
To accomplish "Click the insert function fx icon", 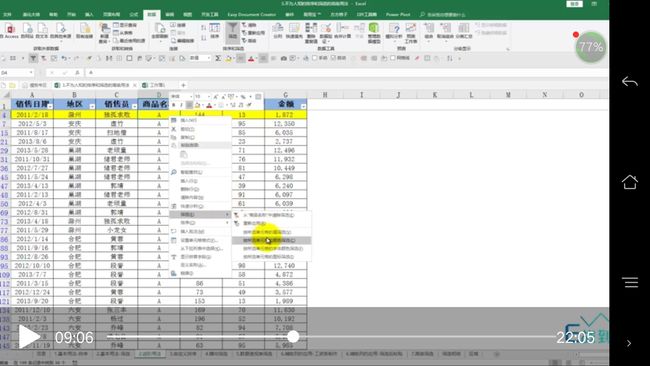I will (77, 73).
